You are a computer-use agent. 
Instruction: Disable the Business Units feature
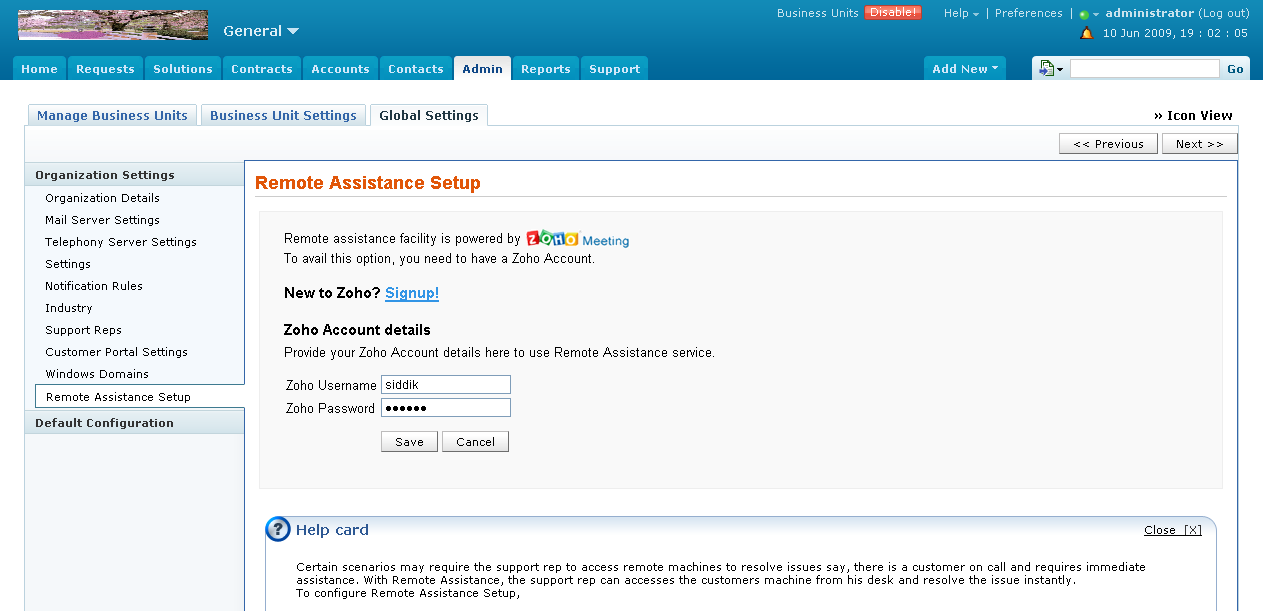(893, 13)
